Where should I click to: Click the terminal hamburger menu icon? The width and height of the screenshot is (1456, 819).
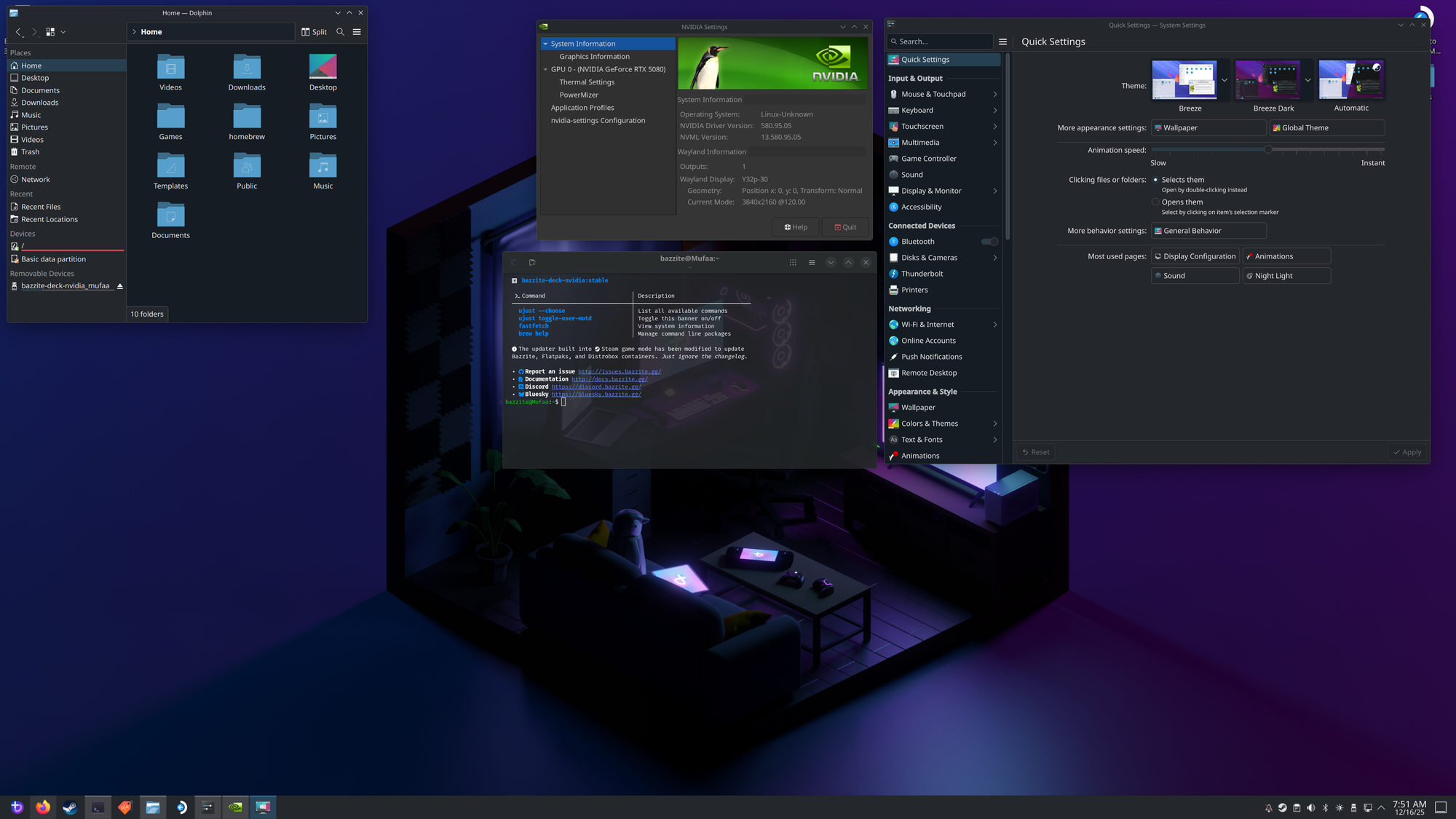point(812,263)
